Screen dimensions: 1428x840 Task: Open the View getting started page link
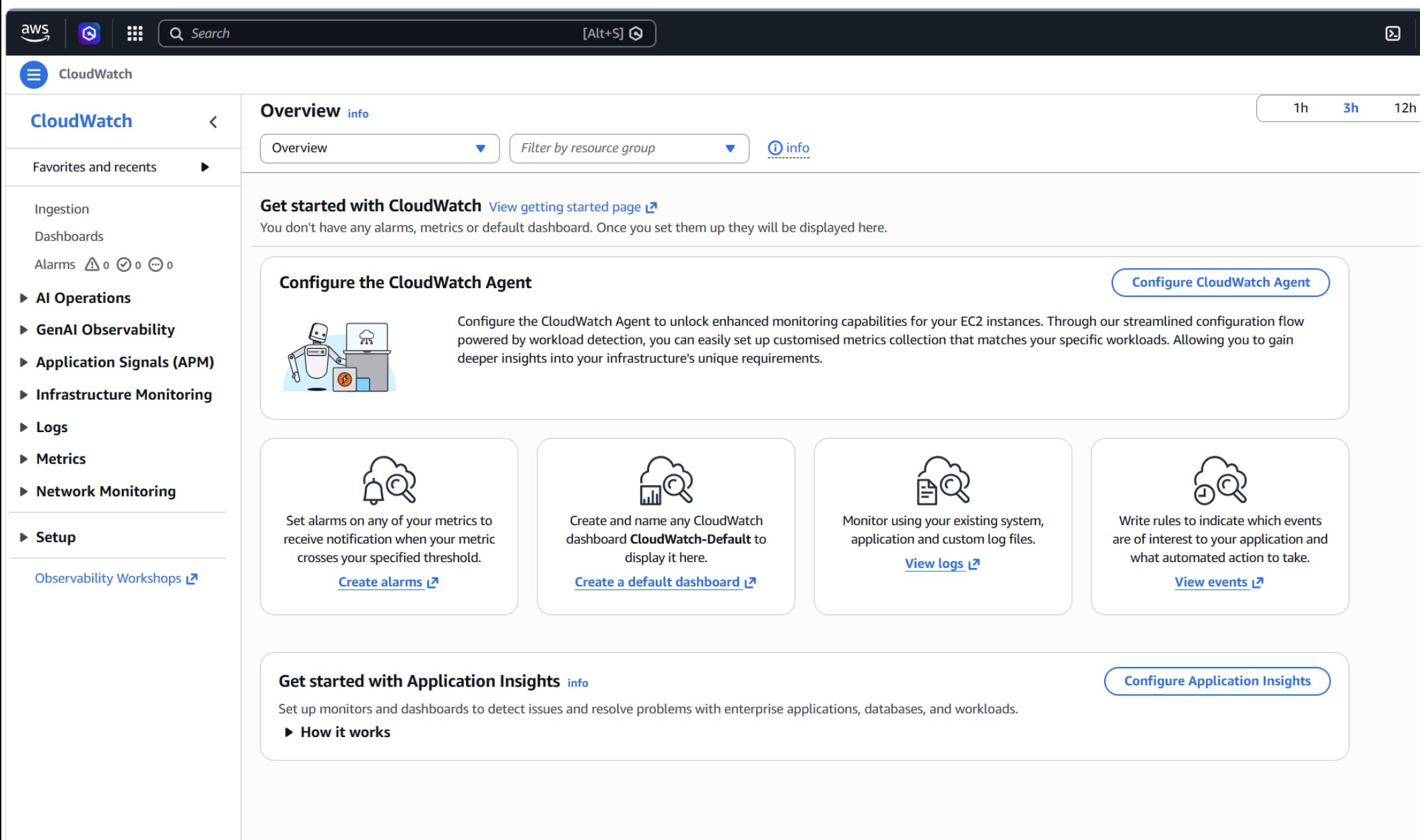tap(573, 207)
